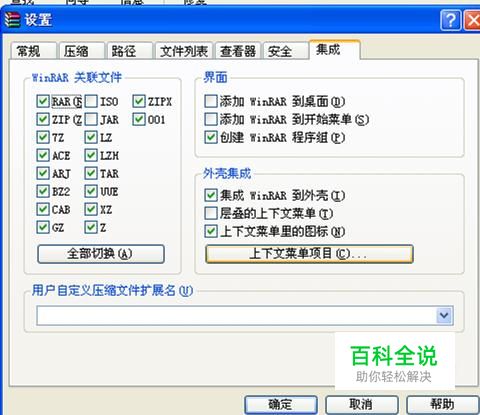Switch to the 常规 tab

click(x=33, y=51)
